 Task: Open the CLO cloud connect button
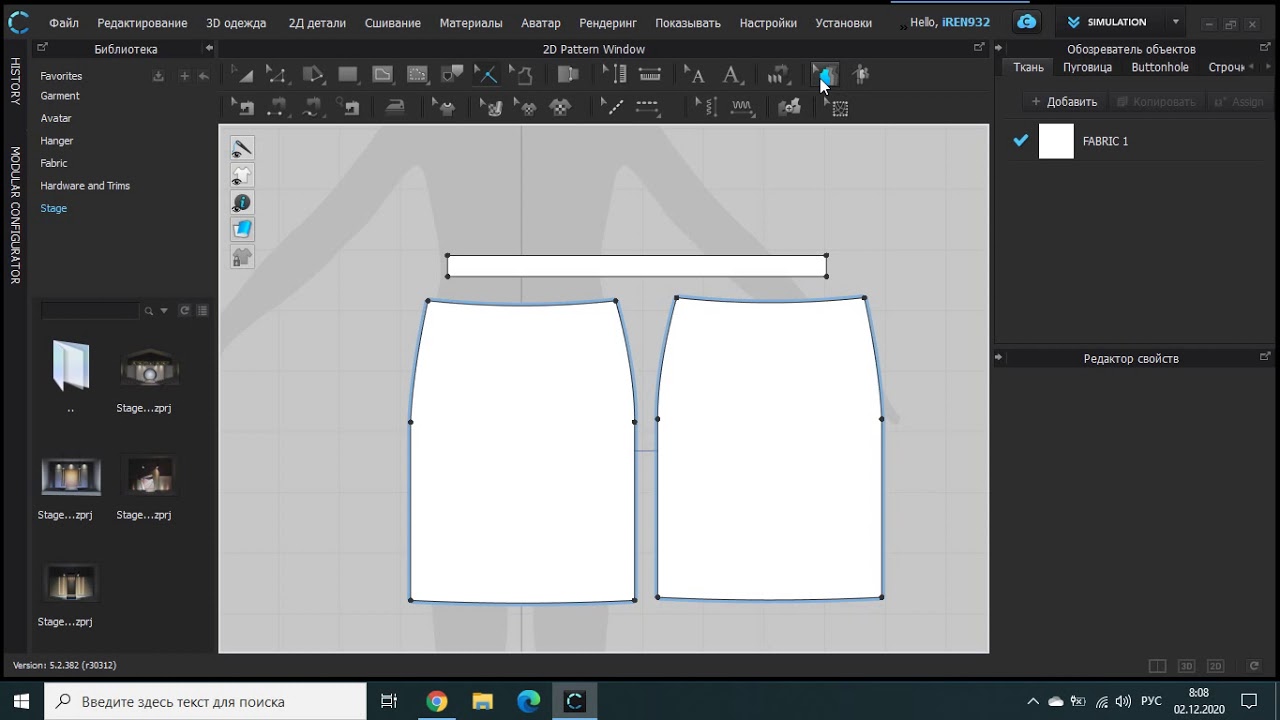click(1026, 22)
